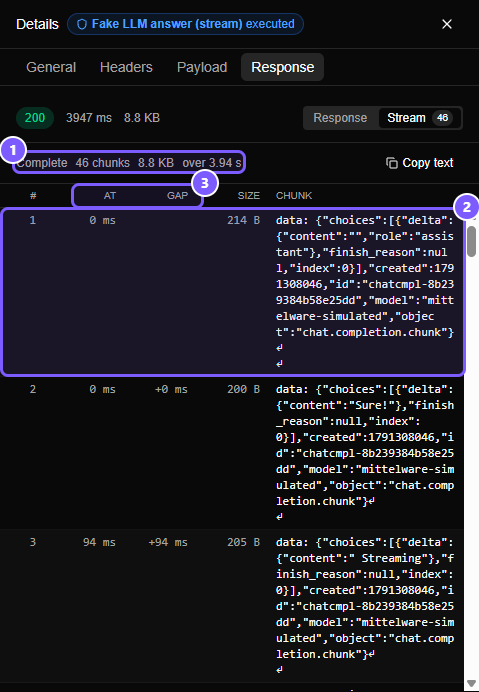Click the +94 ms gap value
479x692 pixels.
click(x=168, y=542)
